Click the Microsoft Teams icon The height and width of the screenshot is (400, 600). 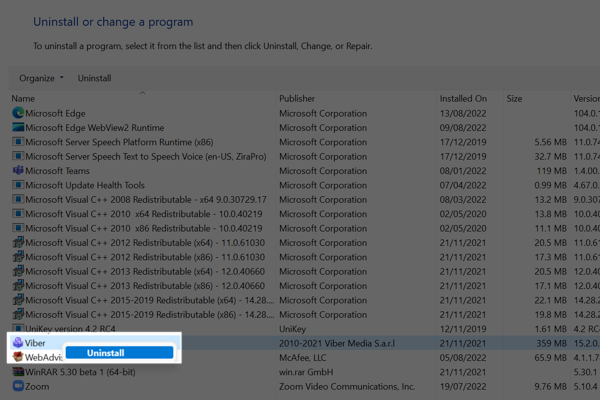18,170
